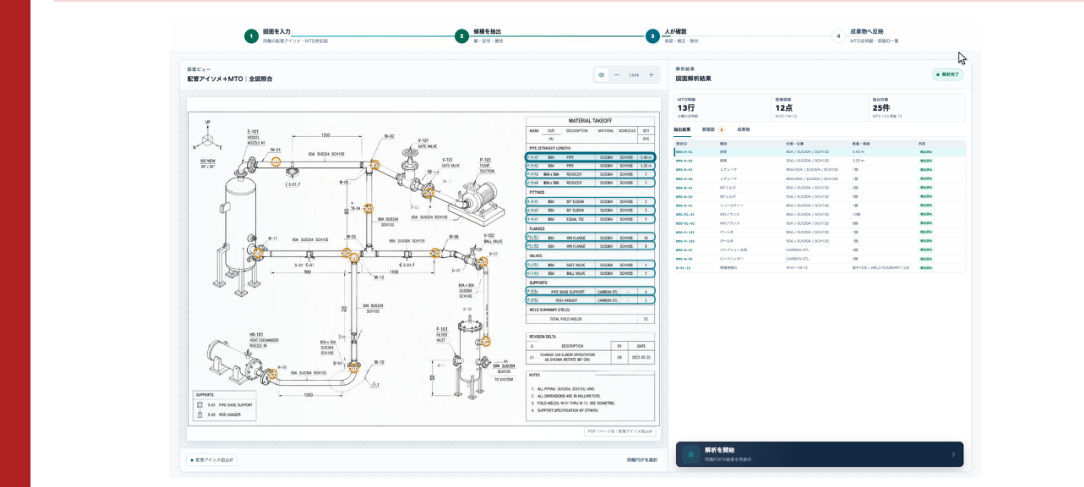This screenshot has width=1084, height=487.
Task: Select the パイプシュー支持 row in results table
Action: (820, 250)
